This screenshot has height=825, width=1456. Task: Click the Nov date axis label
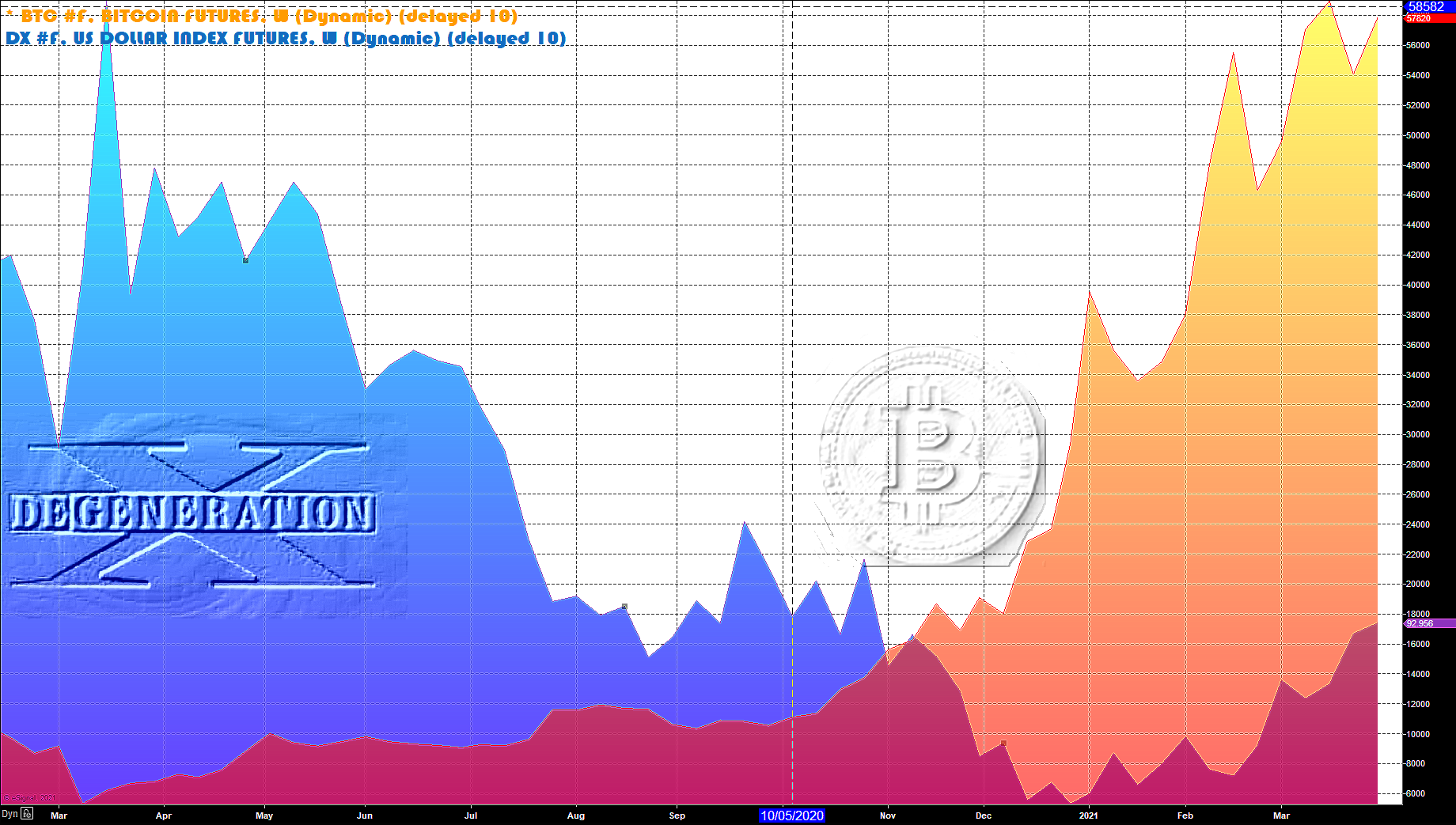888,816
